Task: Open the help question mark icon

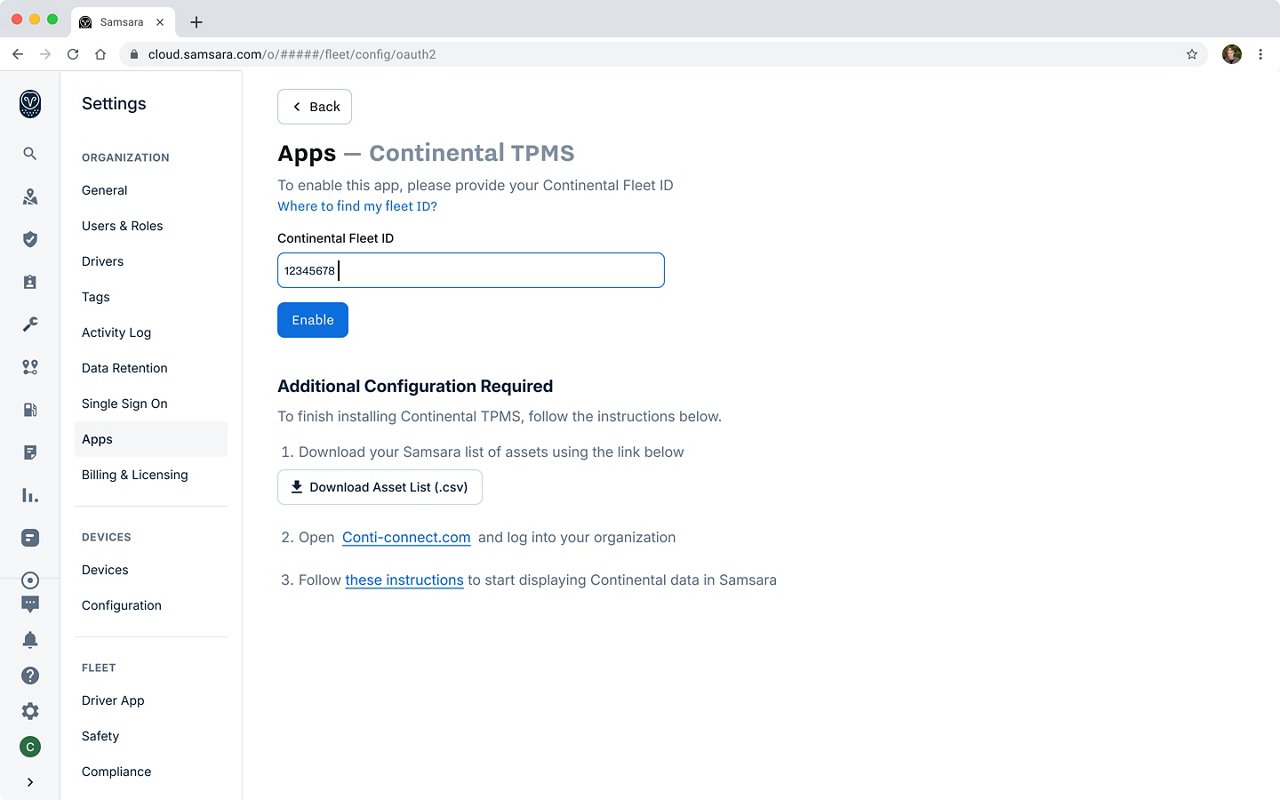Action: 30,675
